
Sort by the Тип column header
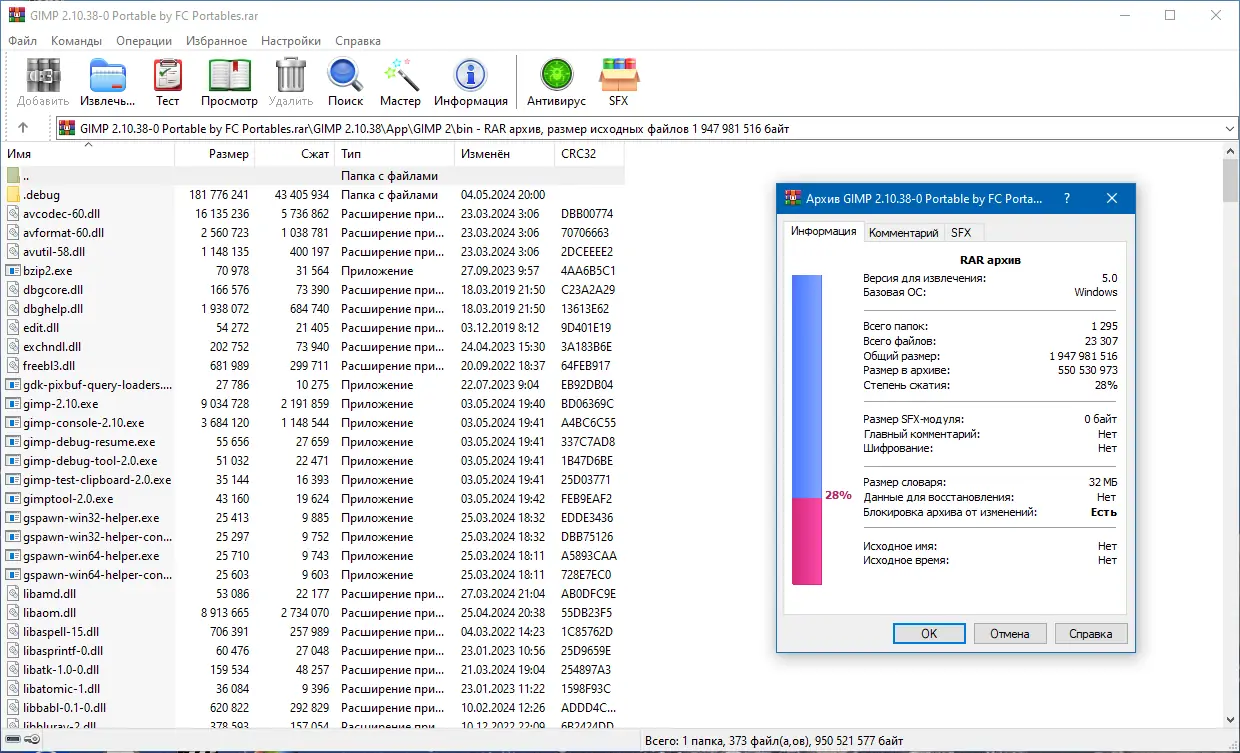click(x=394, y=154)
